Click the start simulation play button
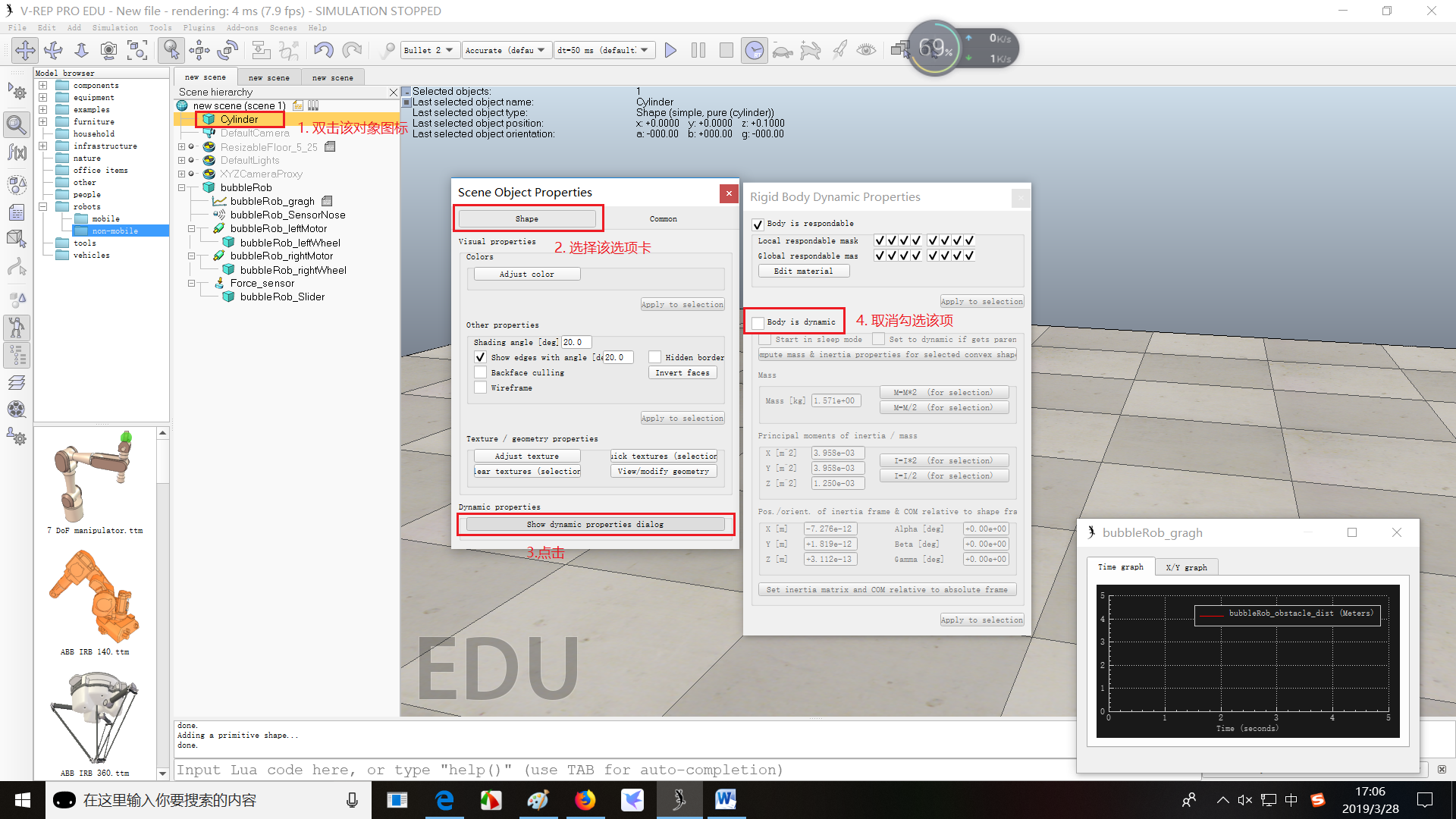The height and width of the screenshot is (819, 1456). click(x=670, y=50)
